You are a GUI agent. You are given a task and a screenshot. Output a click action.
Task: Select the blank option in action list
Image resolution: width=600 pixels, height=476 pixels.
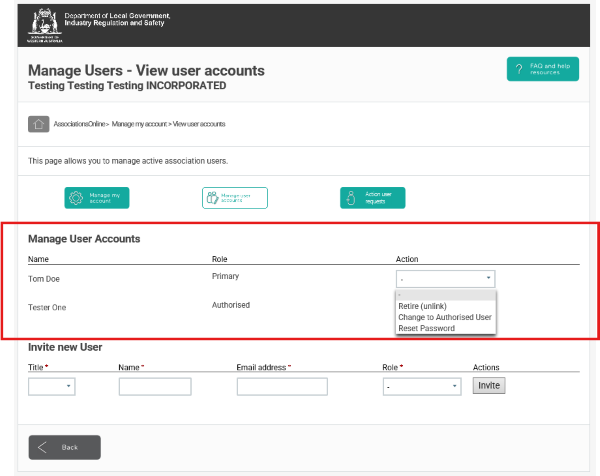[446, 295]
